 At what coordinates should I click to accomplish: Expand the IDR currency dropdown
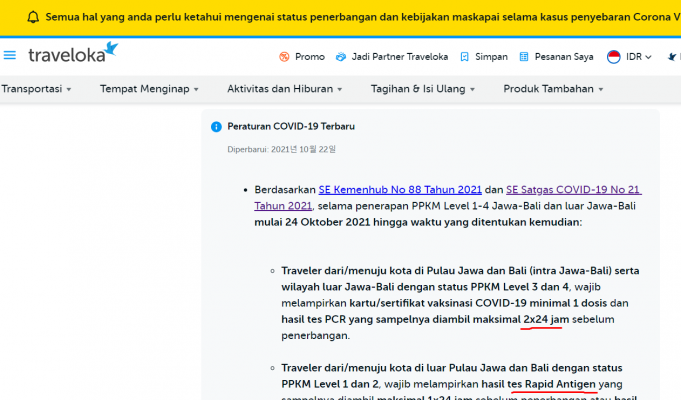(x=639, y=57)
